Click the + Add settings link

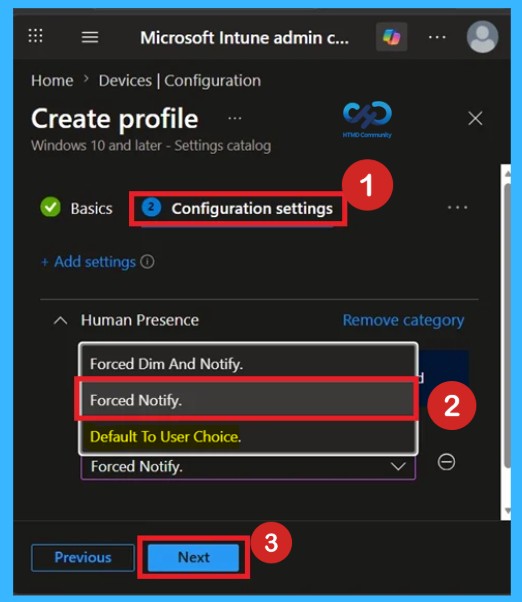coord(89,262)
